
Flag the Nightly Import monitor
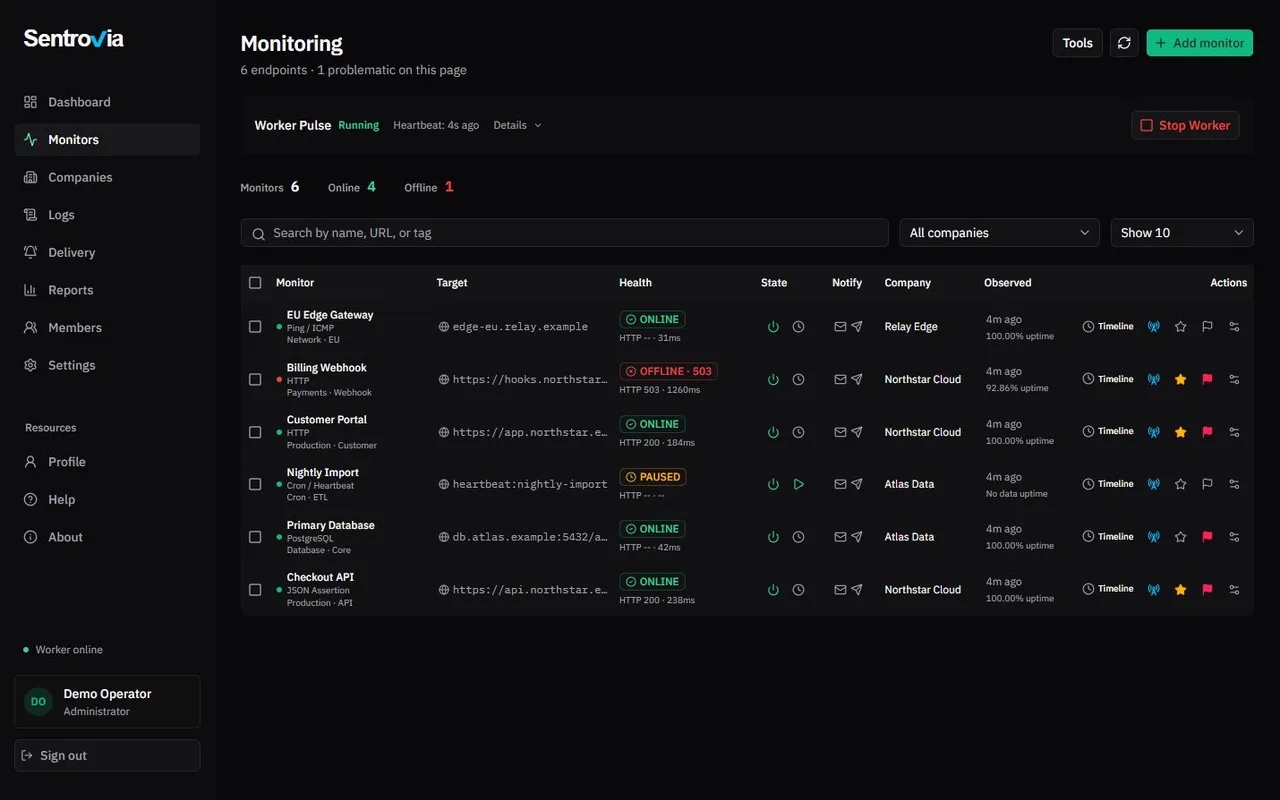point(1207,484)
